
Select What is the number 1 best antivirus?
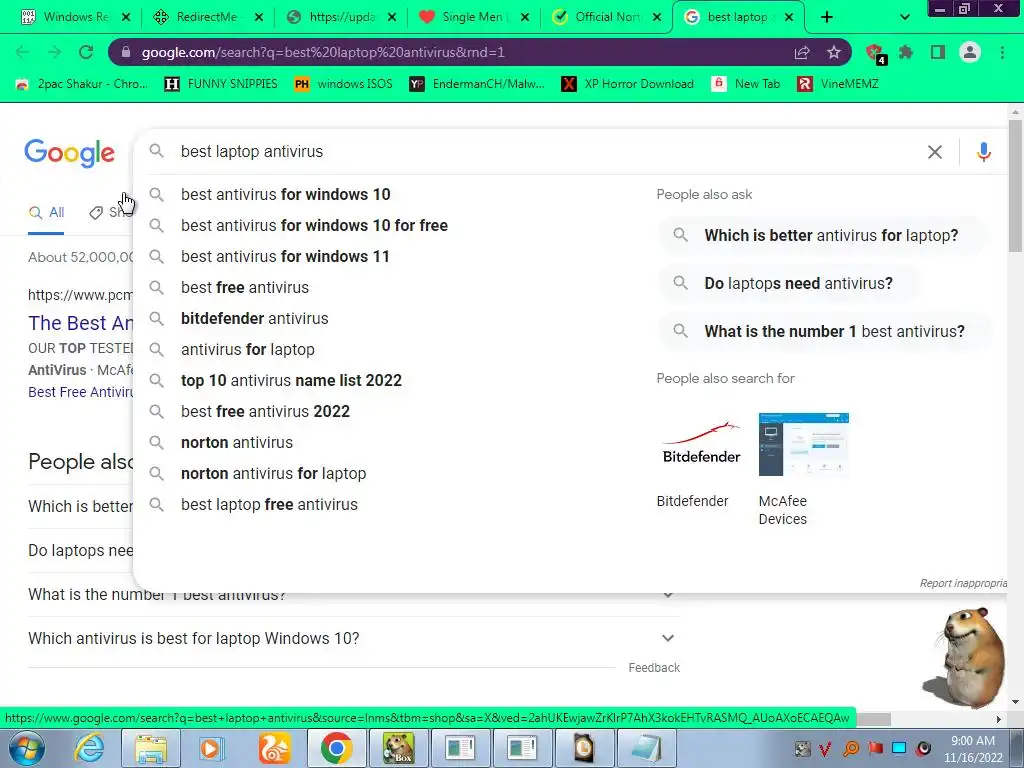pos(825,331)
